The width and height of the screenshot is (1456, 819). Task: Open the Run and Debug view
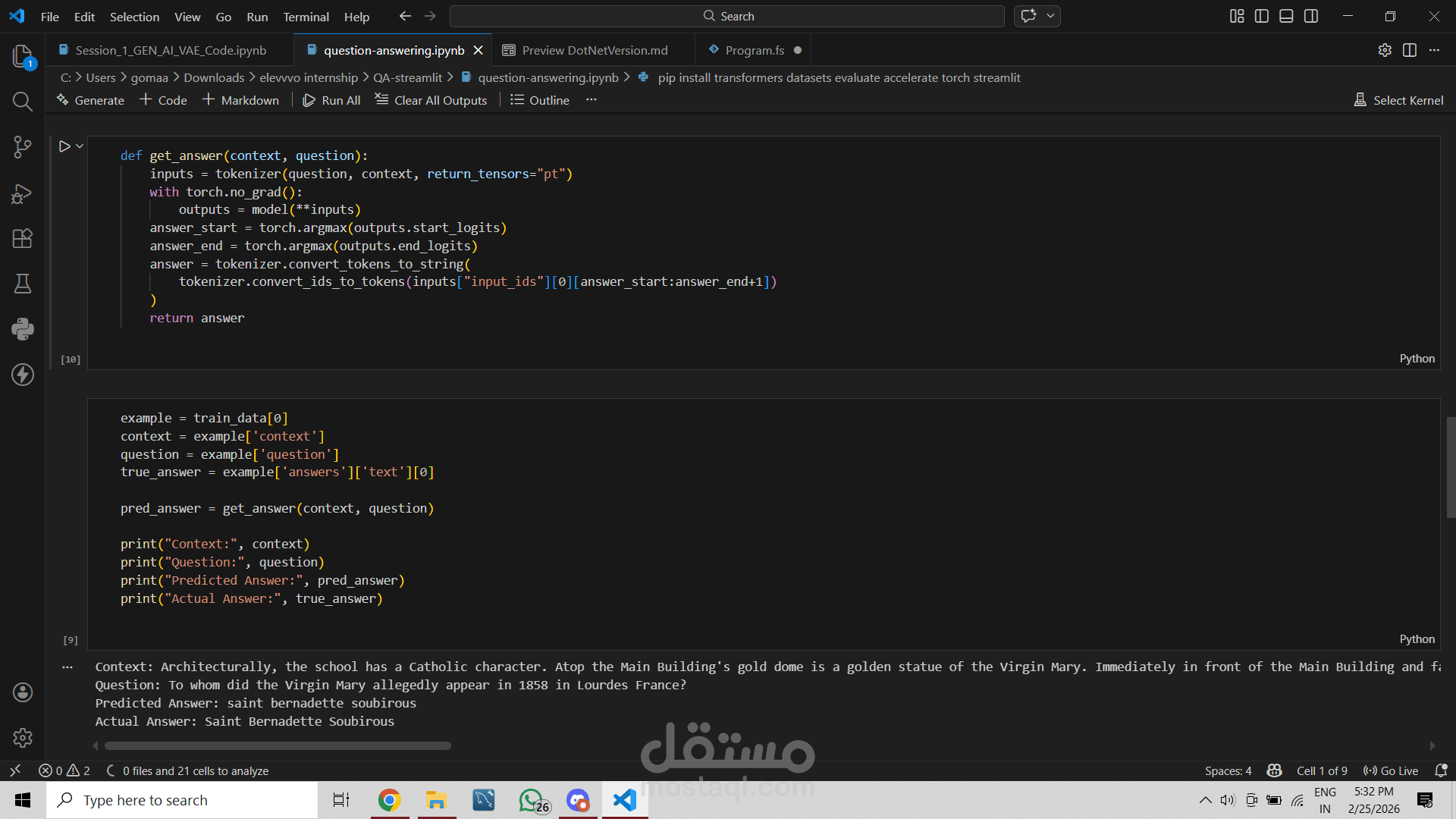[23, 193]
